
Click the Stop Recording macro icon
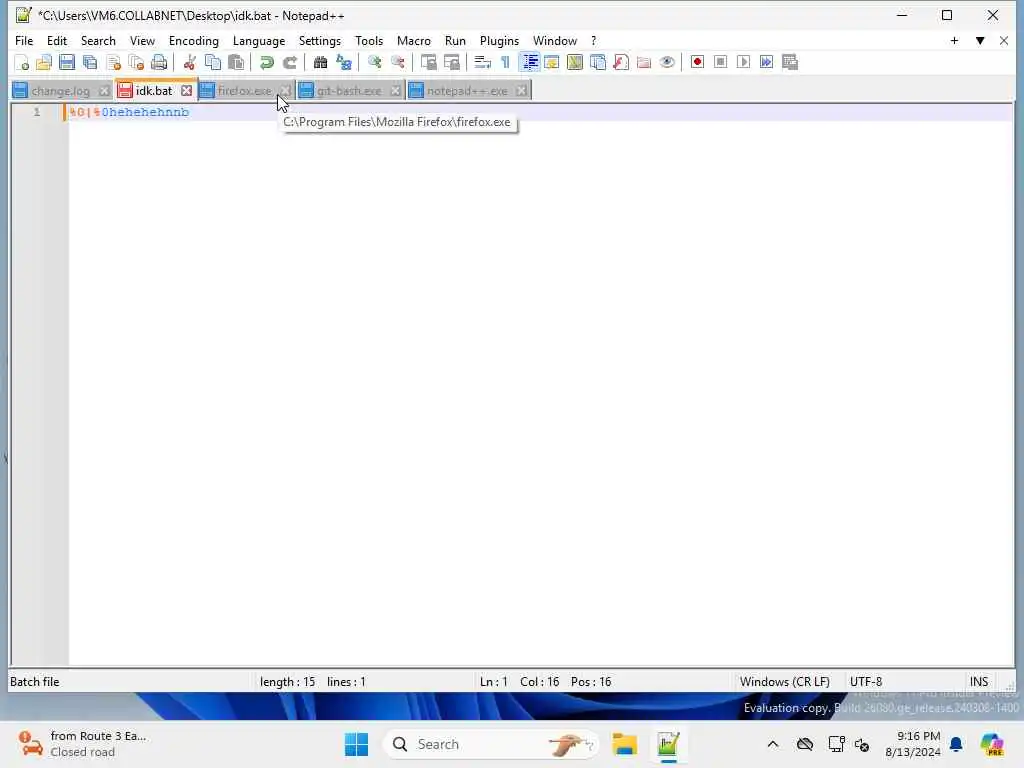tap(720, 62)
